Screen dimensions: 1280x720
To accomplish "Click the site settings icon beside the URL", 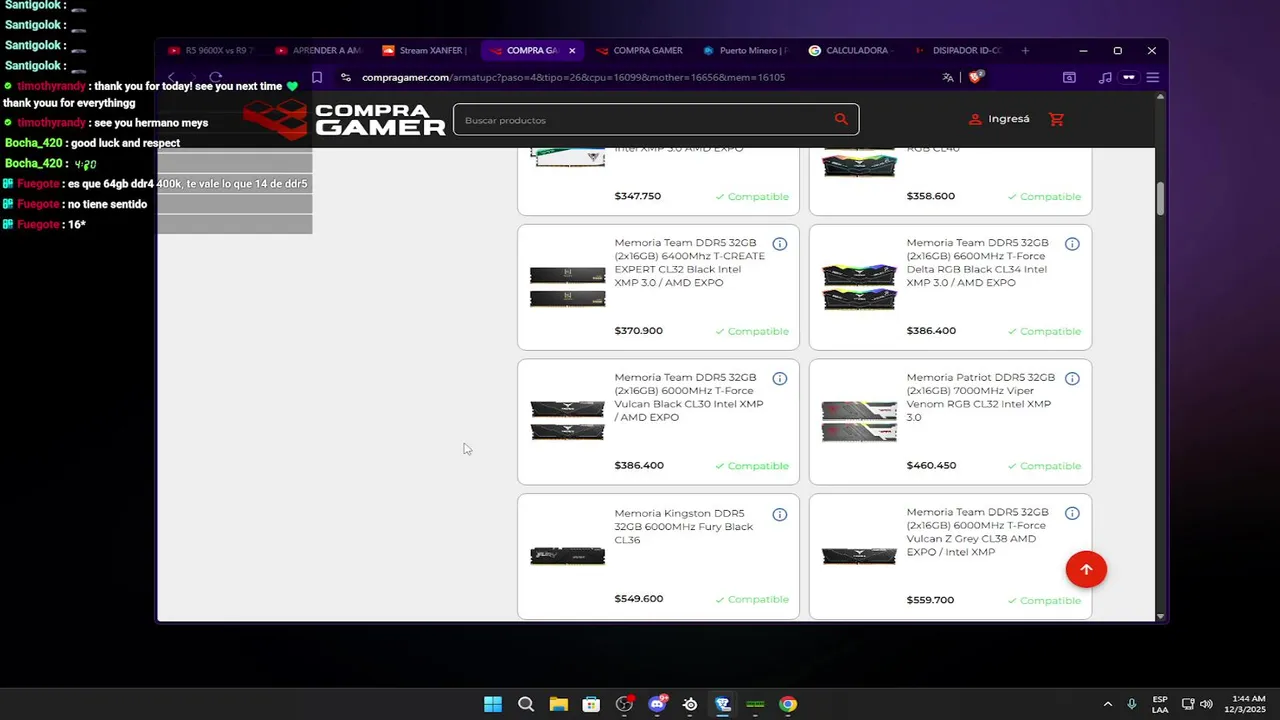I will point(346,77).
